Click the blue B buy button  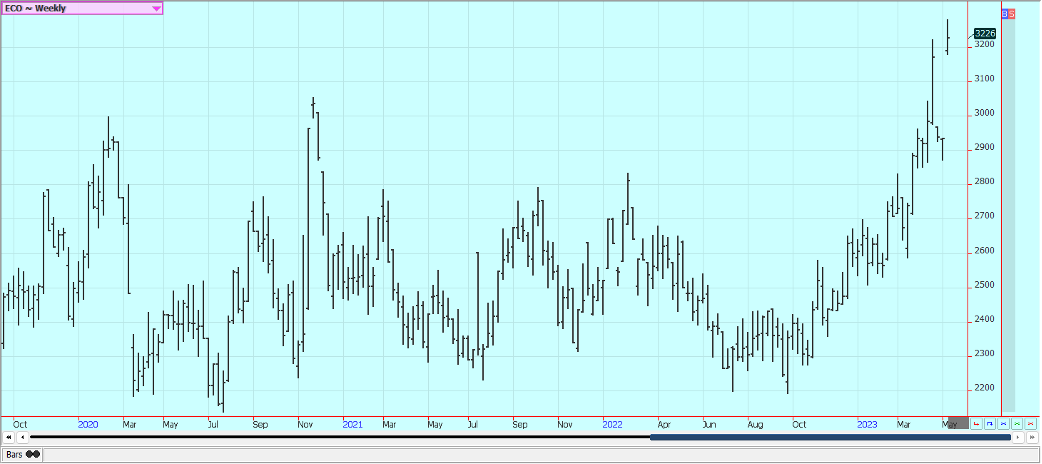pos(1005,14)
